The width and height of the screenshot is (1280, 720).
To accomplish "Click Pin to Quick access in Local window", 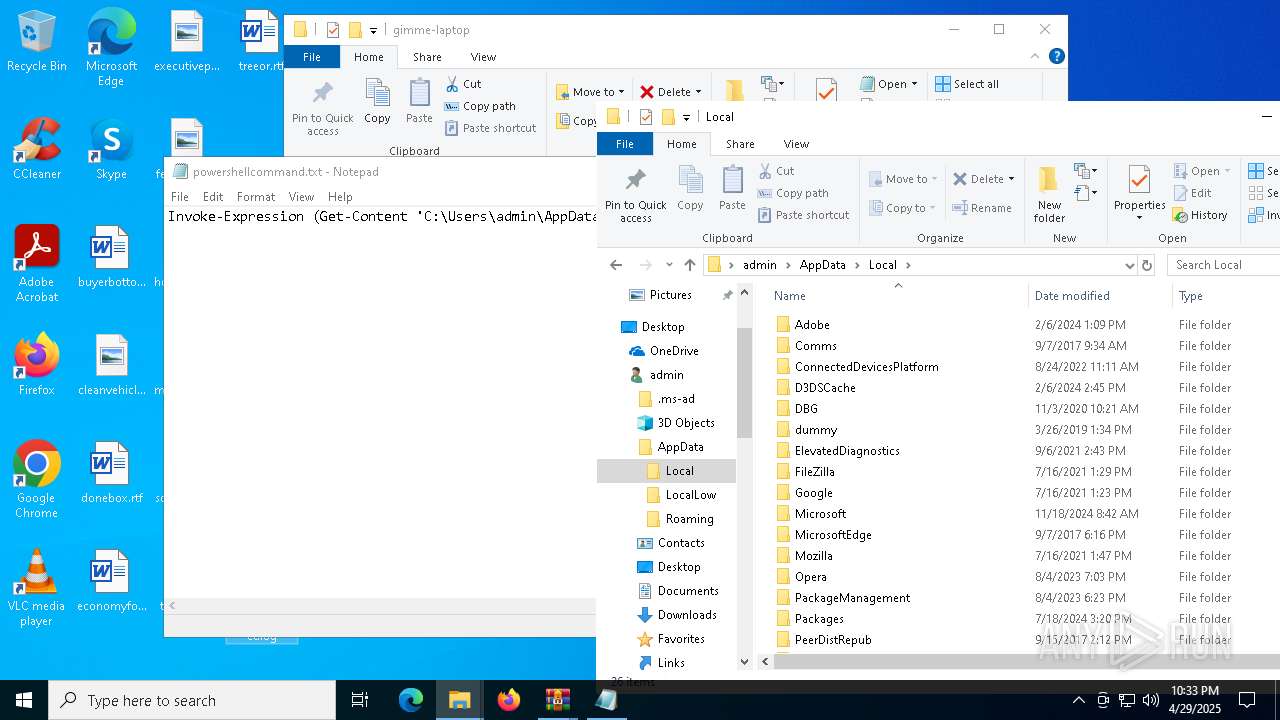I will (x=635, y=195).
